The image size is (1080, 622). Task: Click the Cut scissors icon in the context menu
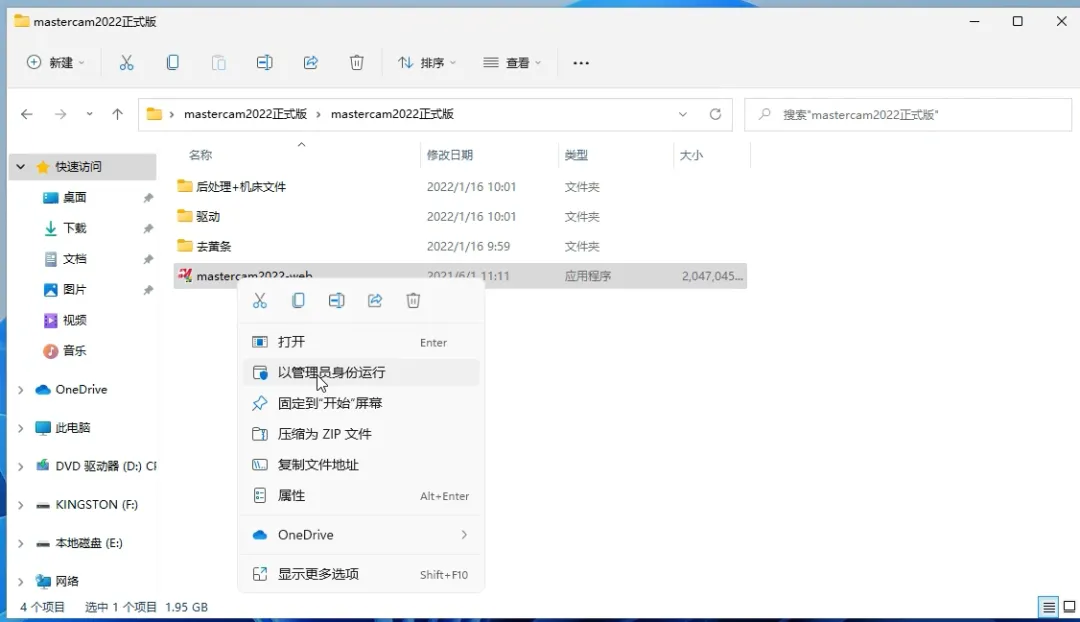point(260,300)
